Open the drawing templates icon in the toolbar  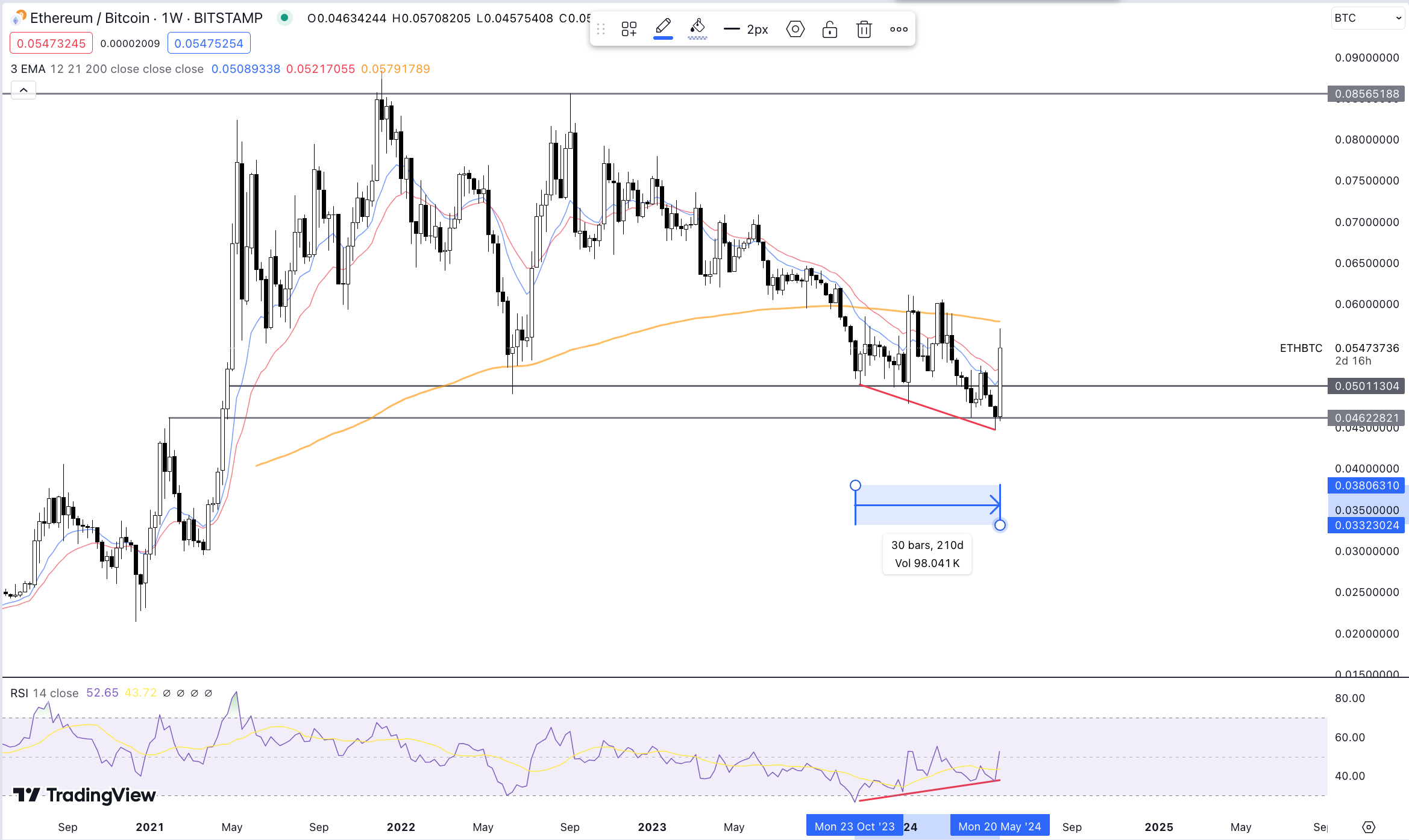[x=629, y=29]
